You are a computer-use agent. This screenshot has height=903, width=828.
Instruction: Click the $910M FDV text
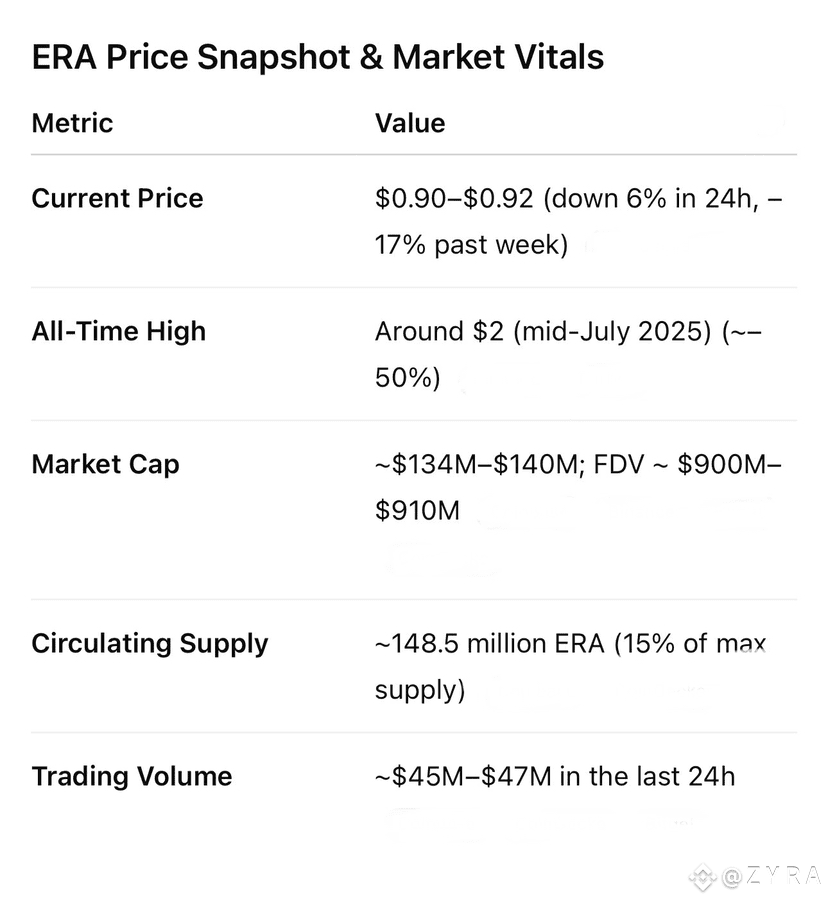tap(417, 510)
